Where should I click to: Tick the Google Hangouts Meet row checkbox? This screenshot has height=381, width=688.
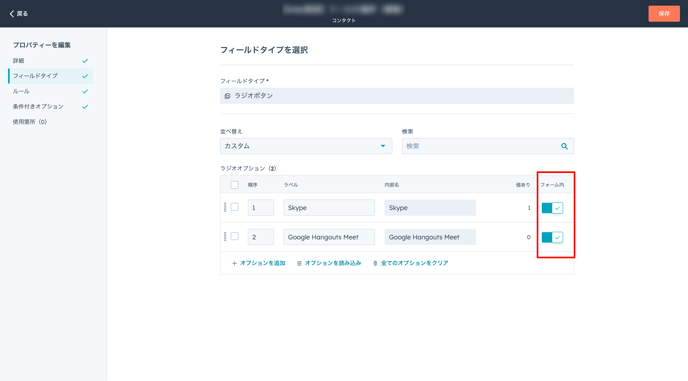coord(235,236)
